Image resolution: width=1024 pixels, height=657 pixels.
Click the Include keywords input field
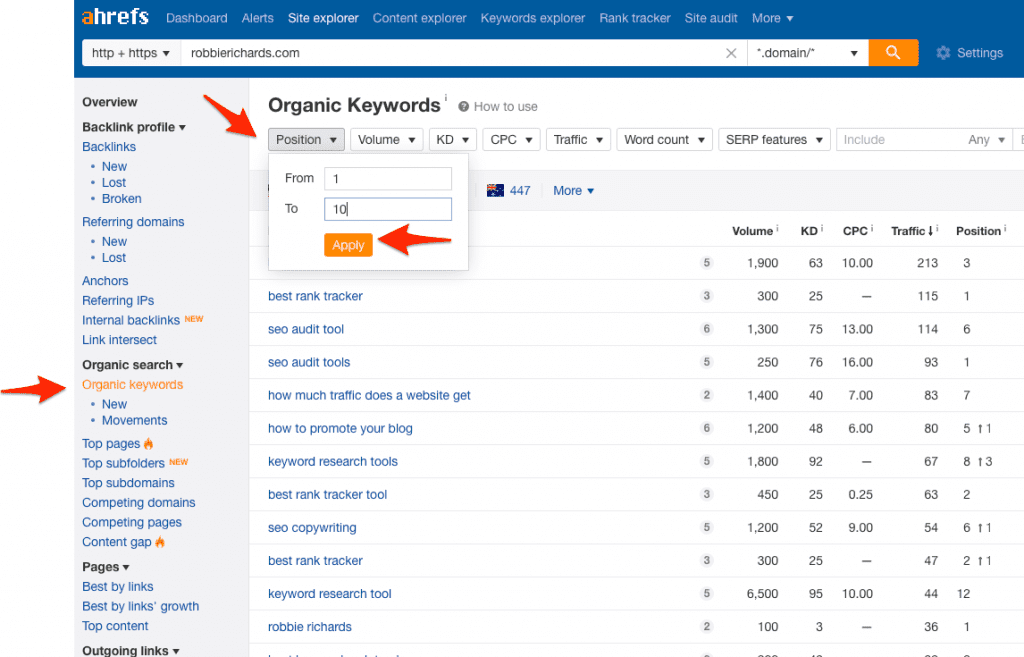899,140
